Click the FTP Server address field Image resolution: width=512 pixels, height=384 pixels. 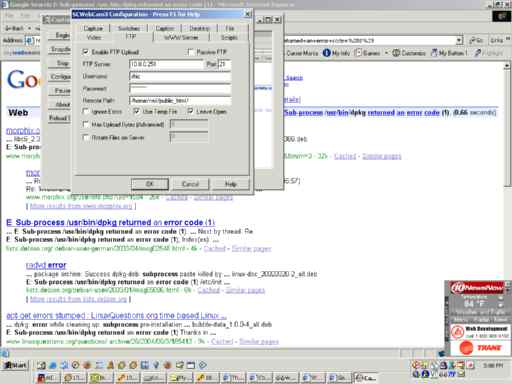coord(166,64)
